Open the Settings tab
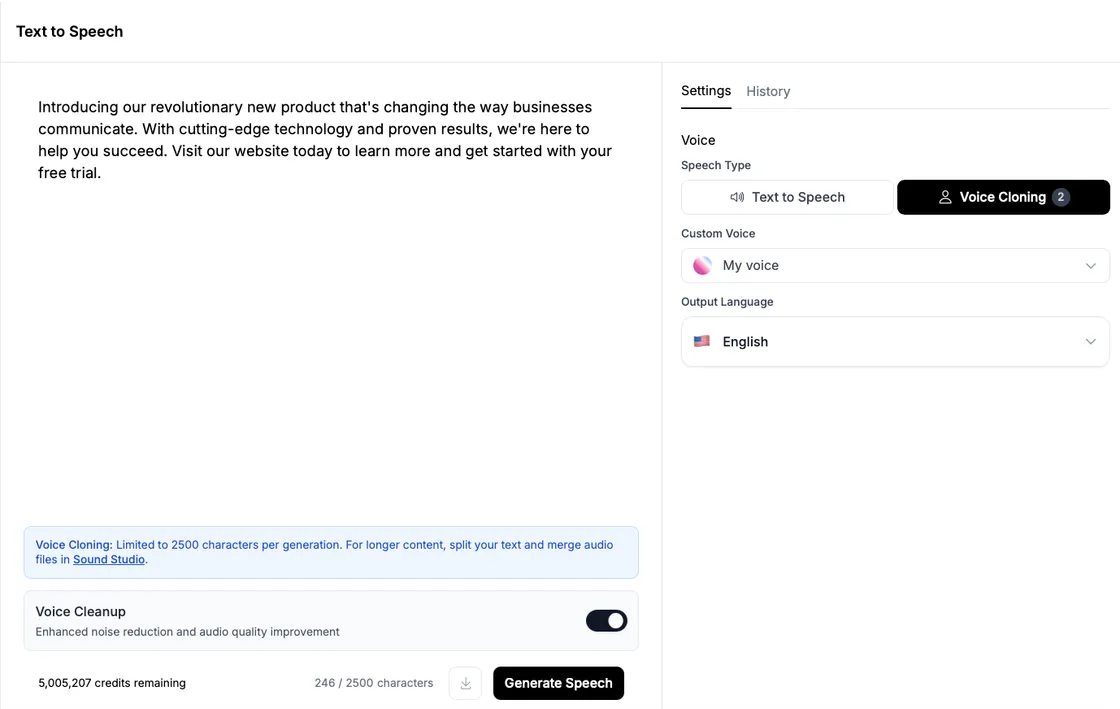Viewport: 1120px width, 709px height. click(706, 91)
